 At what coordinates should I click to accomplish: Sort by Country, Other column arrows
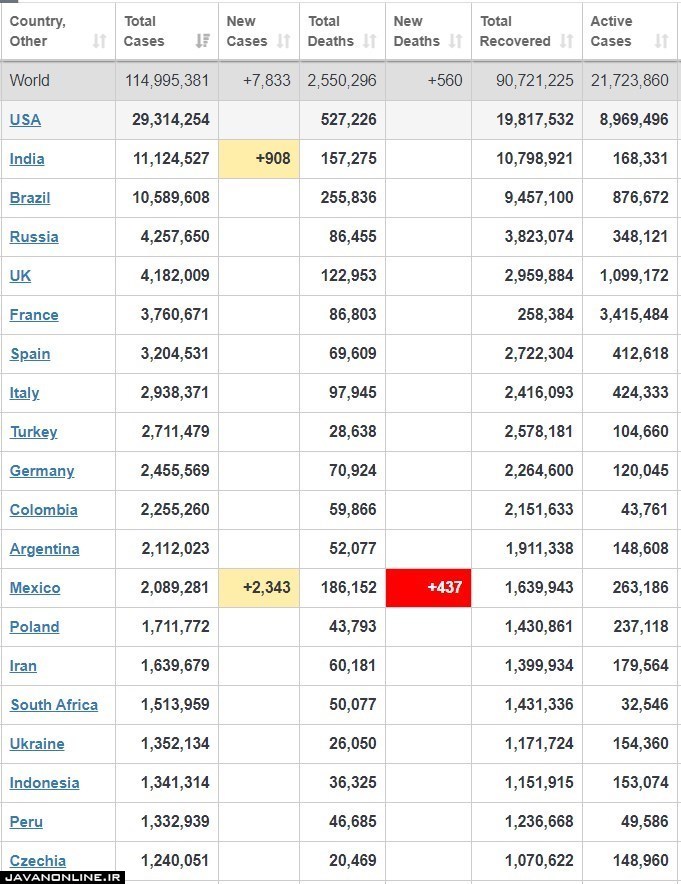99,41
